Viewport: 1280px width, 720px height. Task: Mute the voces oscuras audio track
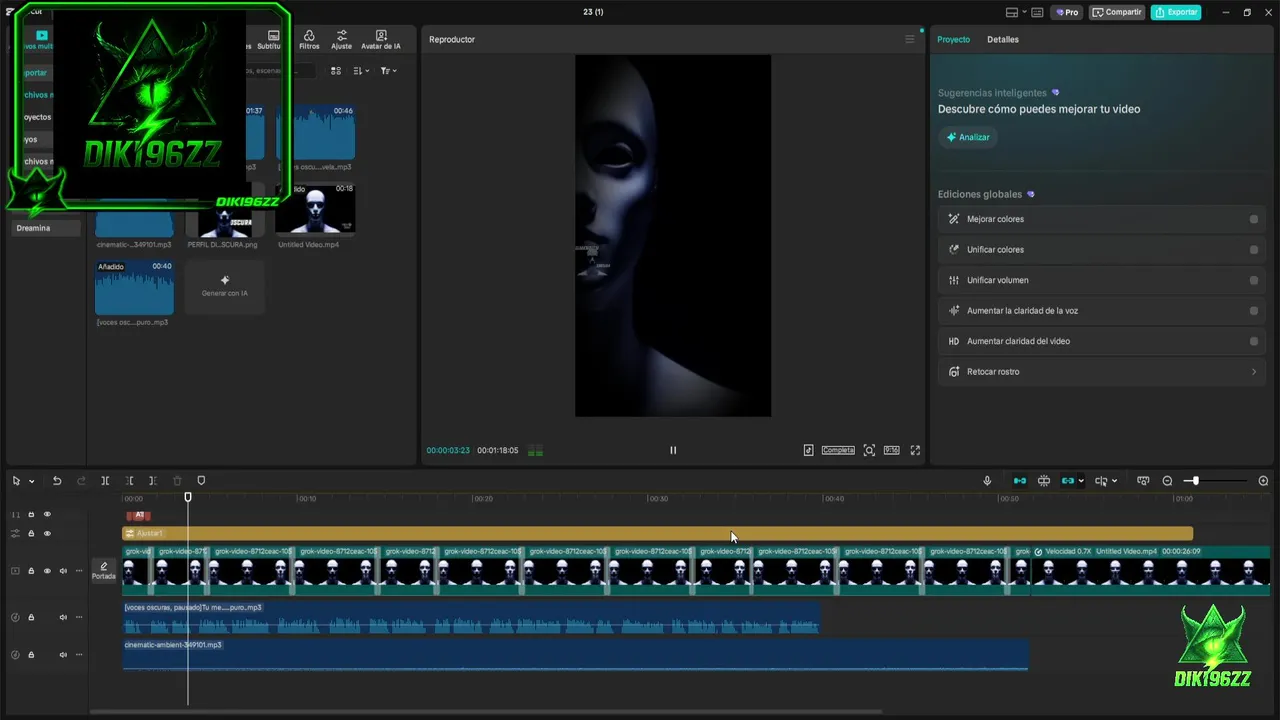click(63, 617)
